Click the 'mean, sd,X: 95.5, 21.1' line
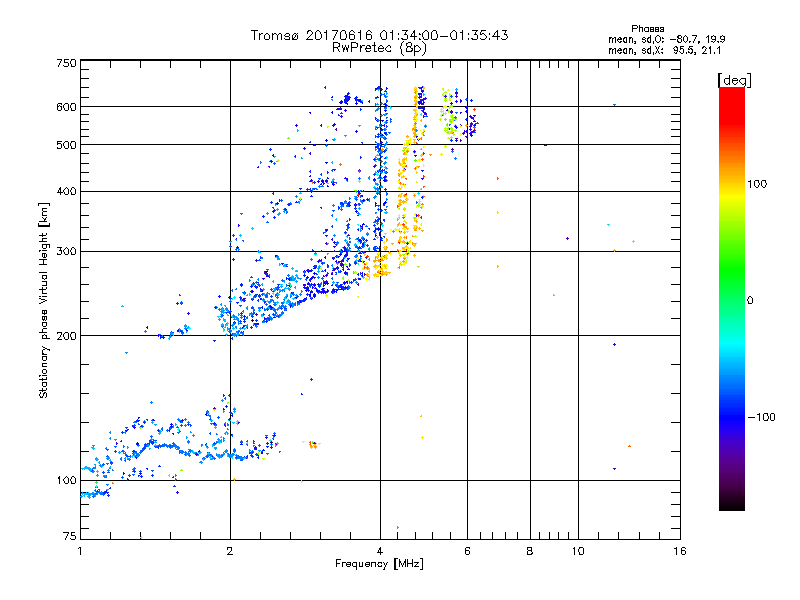The image size is (800, 600). pyautogui.click(x=665, y=51)
